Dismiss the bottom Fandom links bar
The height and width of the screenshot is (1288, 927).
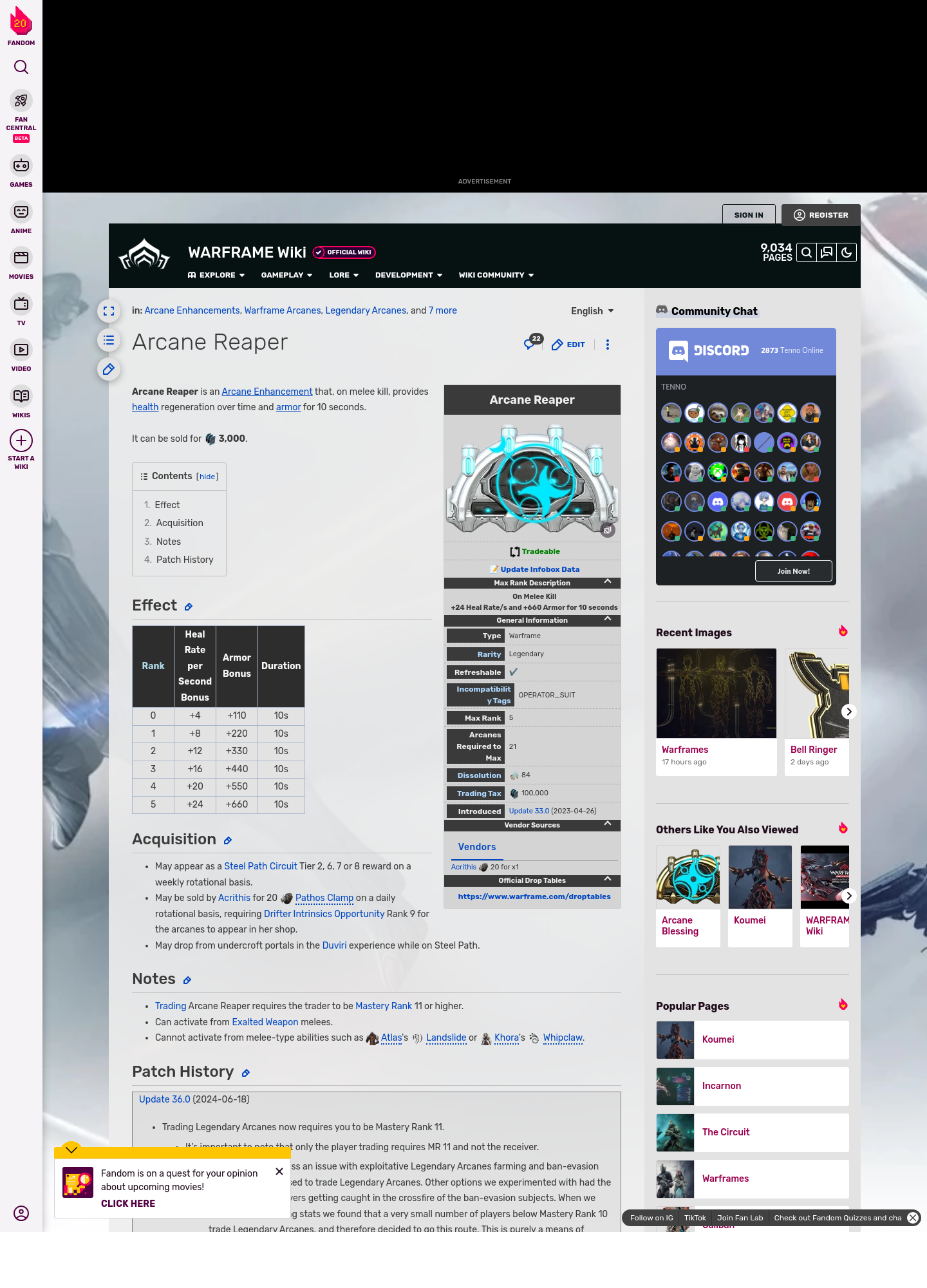(913, 1218)
